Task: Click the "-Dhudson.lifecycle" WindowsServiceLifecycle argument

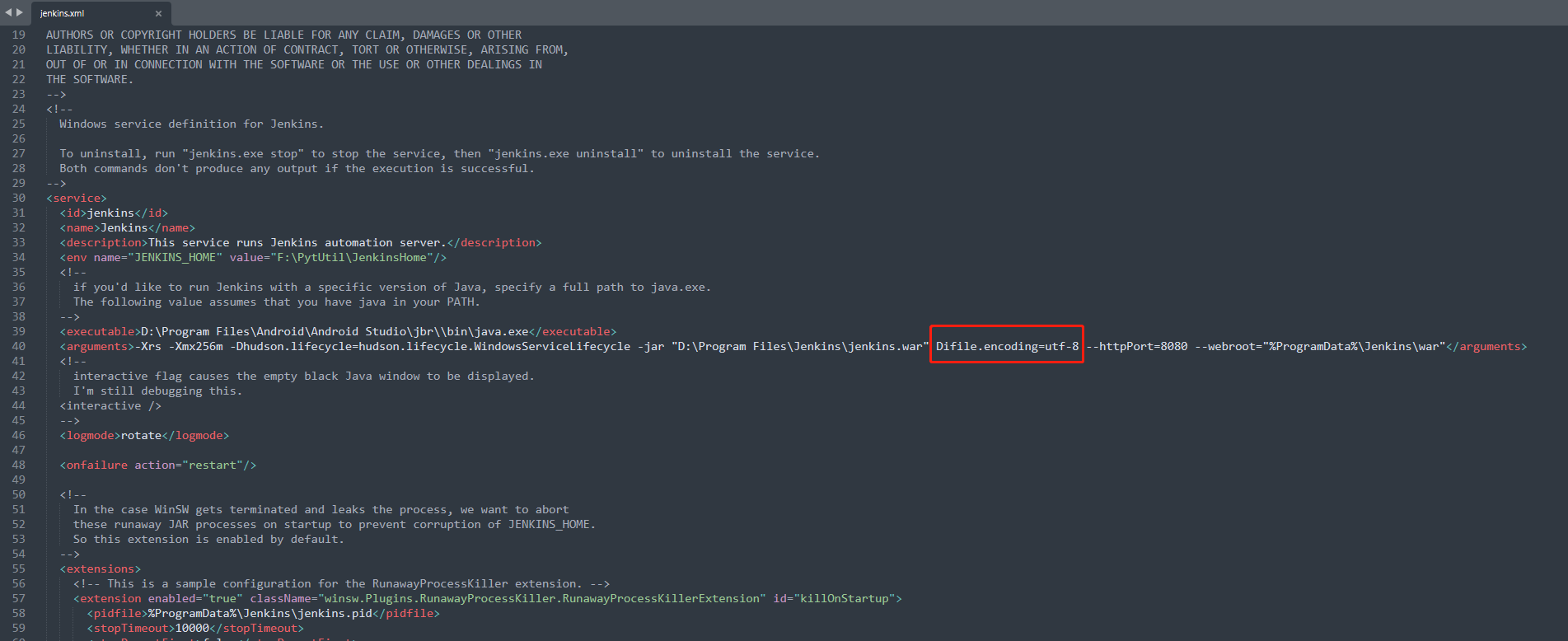Action: [430, 346]
